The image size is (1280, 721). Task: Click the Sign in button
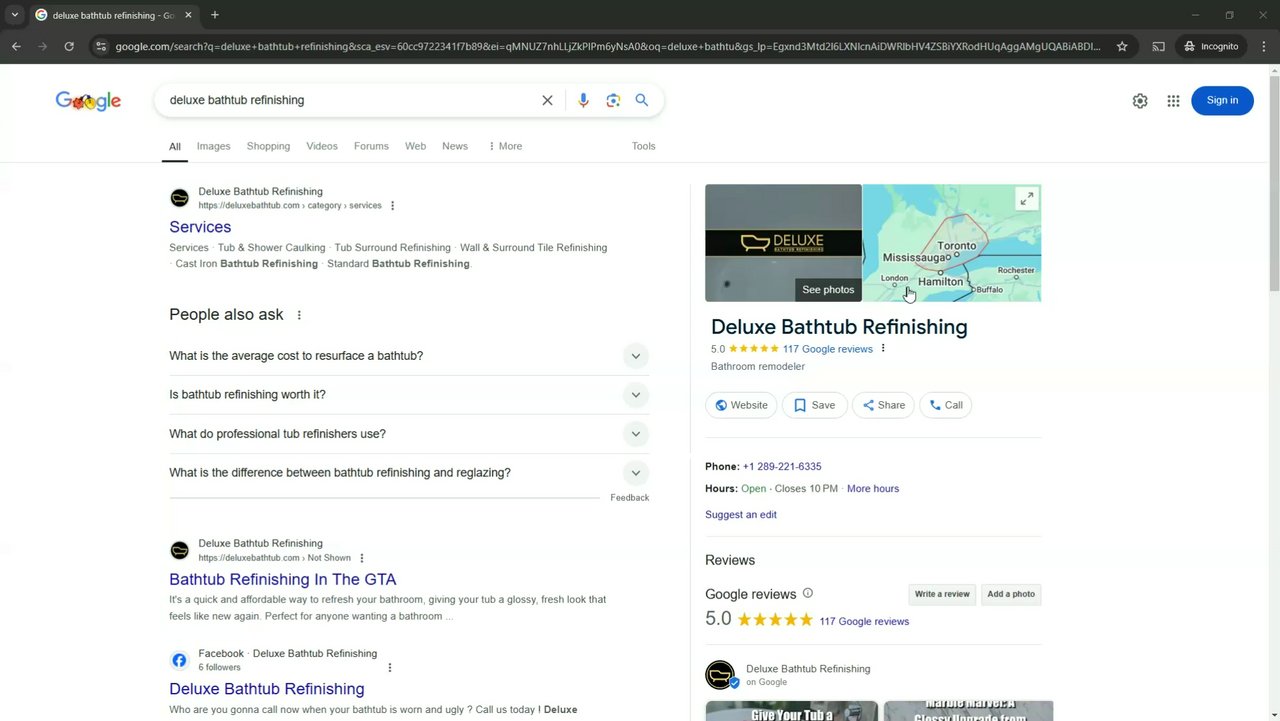coord(1222,100)
